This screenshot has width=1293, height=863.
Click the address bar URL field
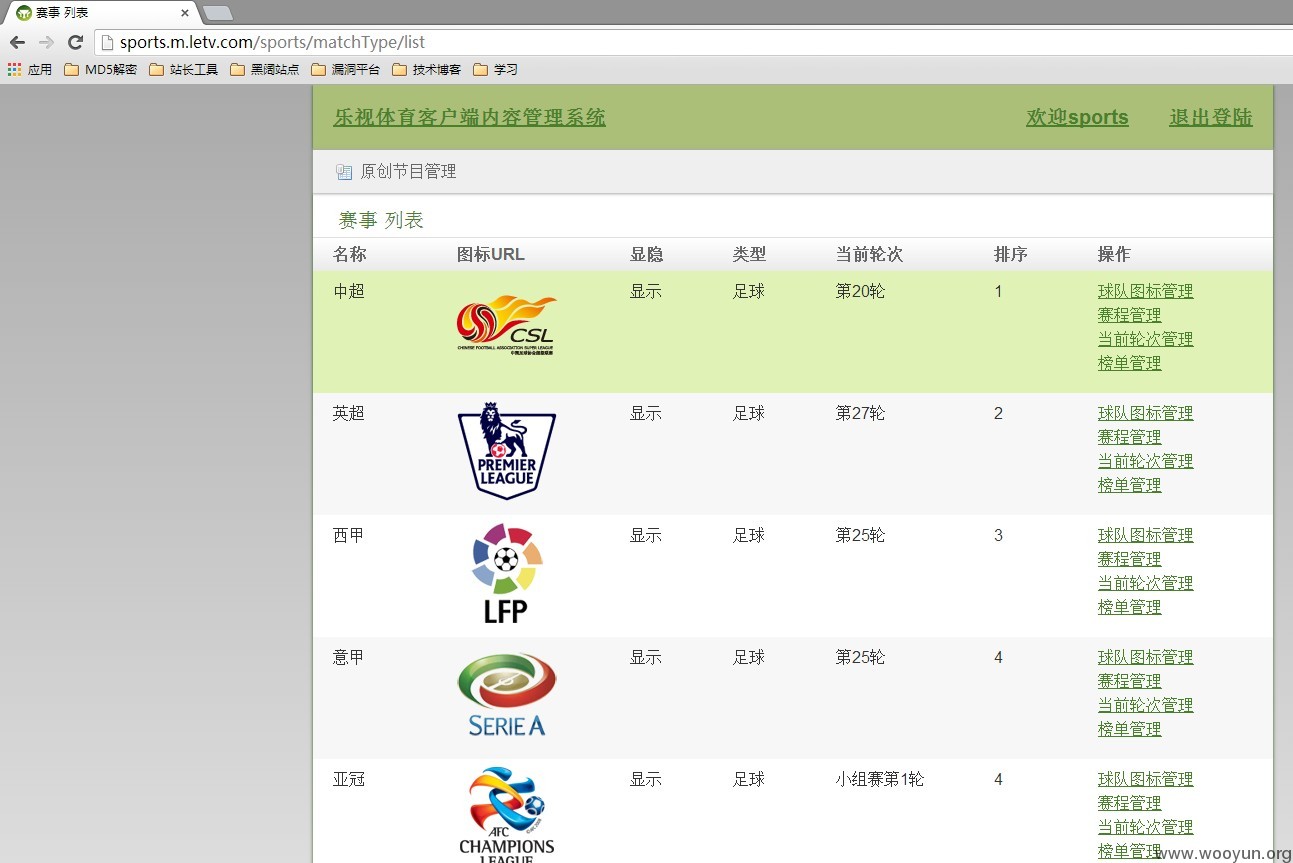point(695,42)
